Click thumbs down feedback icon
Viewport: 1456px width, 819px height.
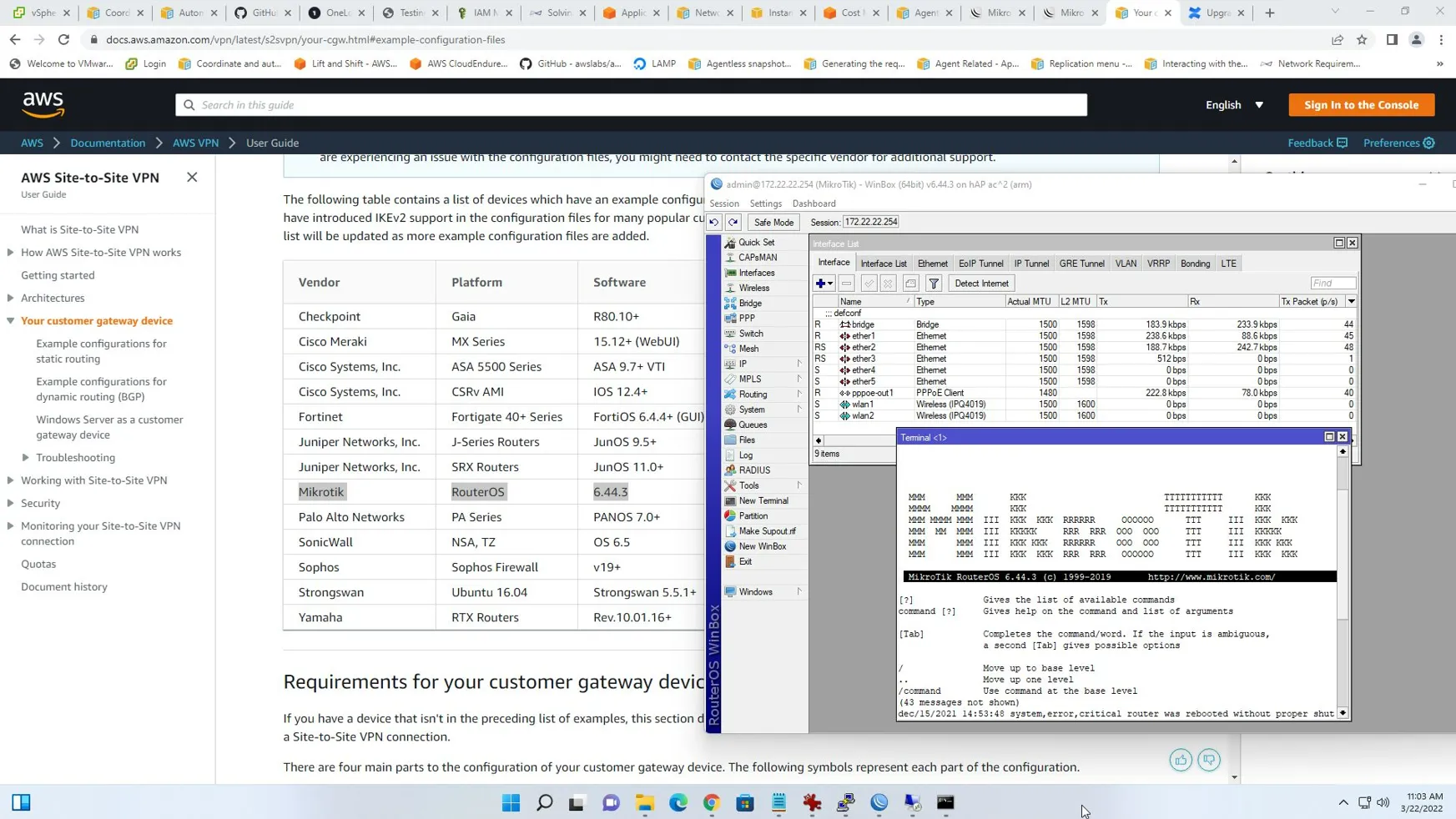click(x=1209, y=760)
